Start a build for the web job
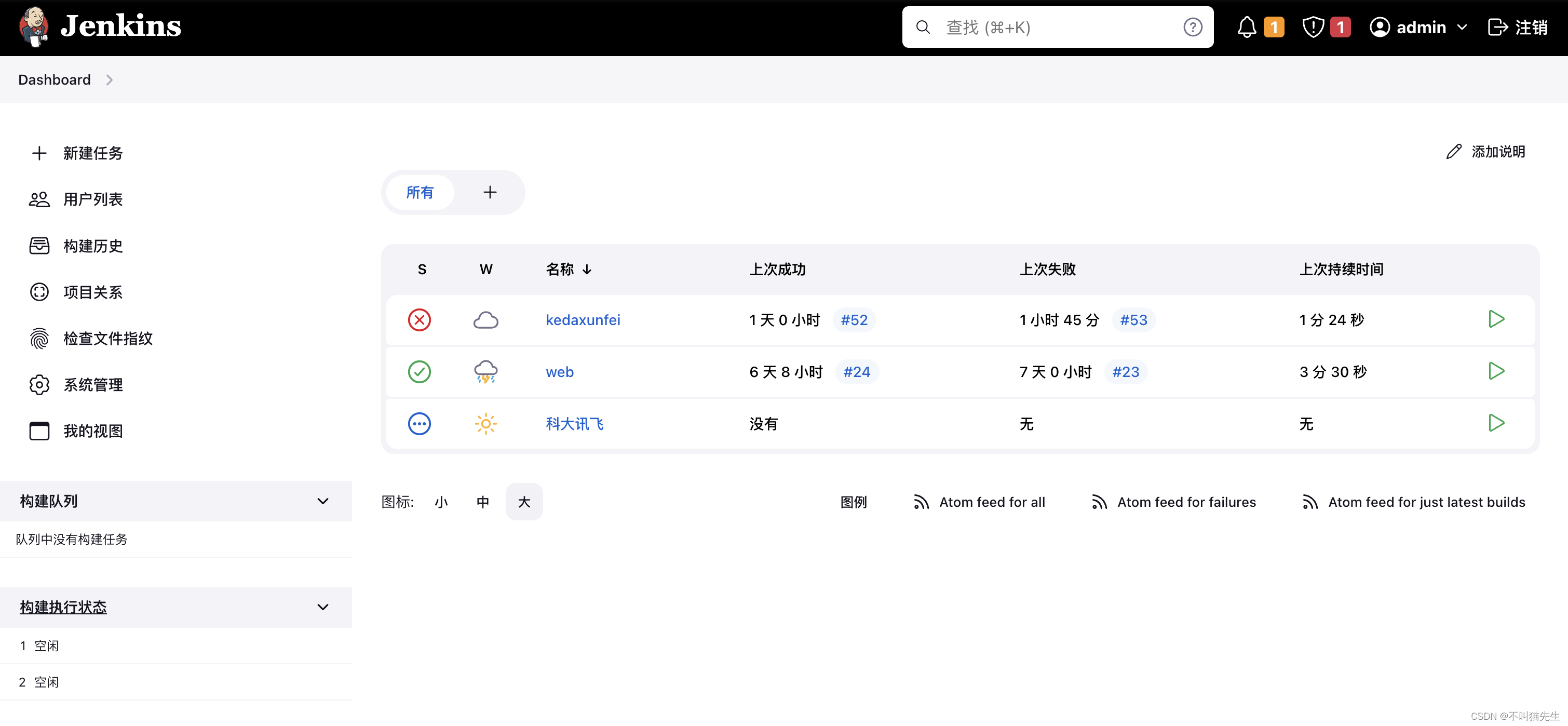The width and height of the screenshot is (1568, 726). [x=1495, y=371]
